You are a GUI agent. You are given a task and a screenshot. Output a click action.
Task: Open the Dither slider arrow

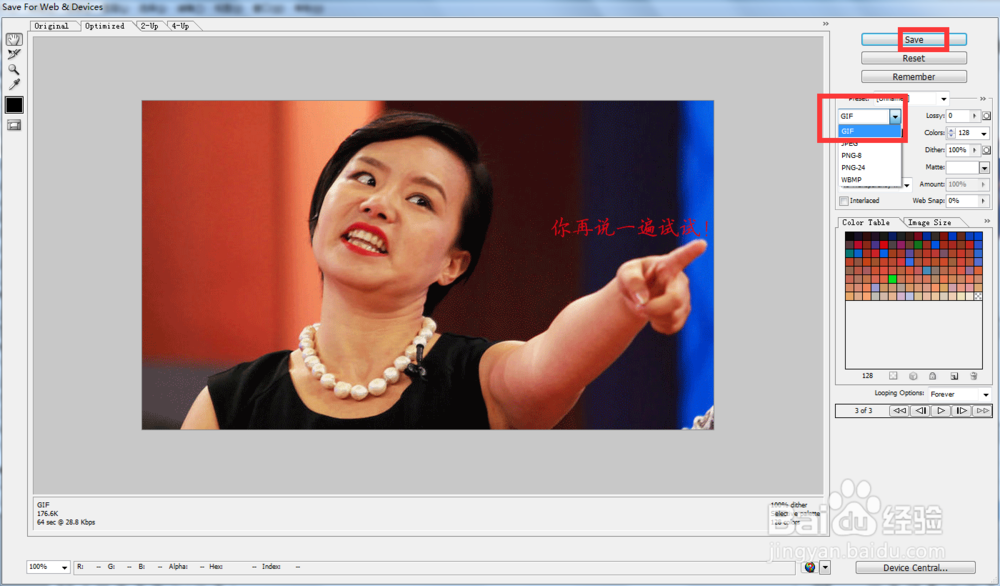pos(974,150)
